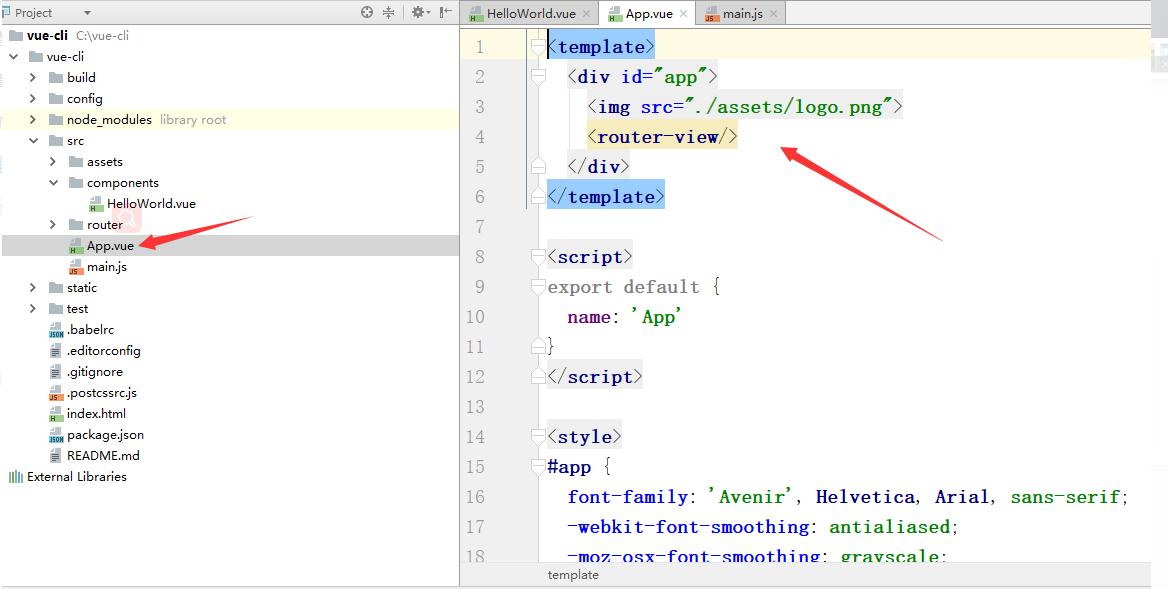Expand the router folder
Viewport: 1168px width, 589px height.
click(x=53, y=224)
